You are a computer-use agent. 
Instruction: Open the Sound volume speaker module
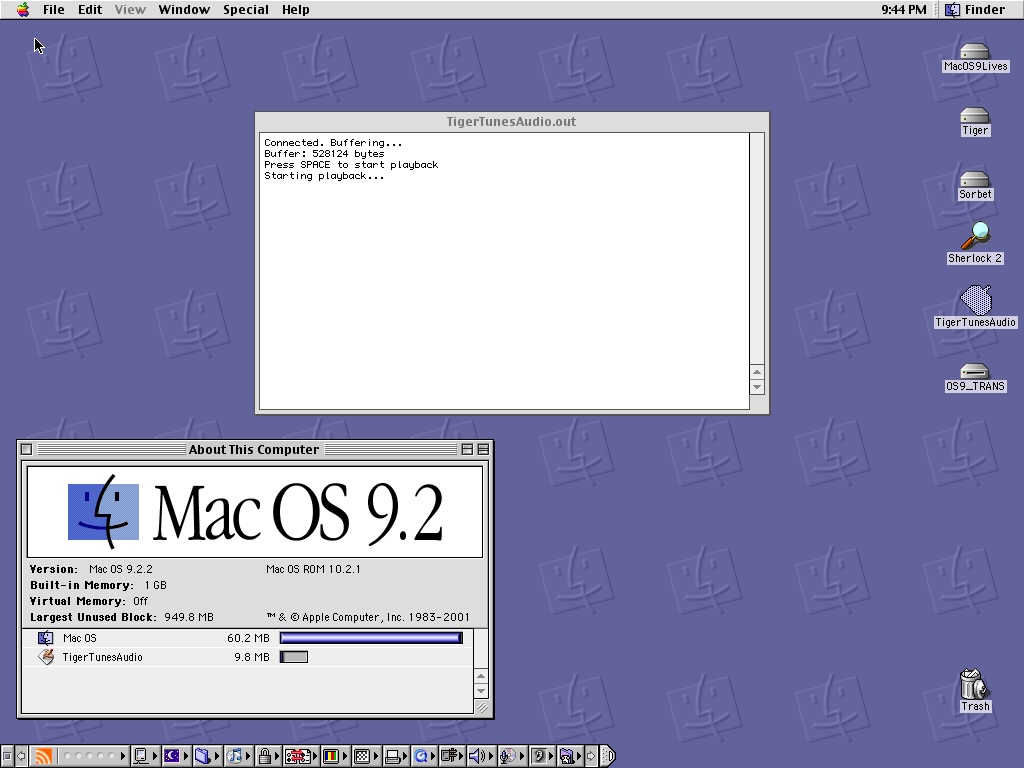coord(481,756)
